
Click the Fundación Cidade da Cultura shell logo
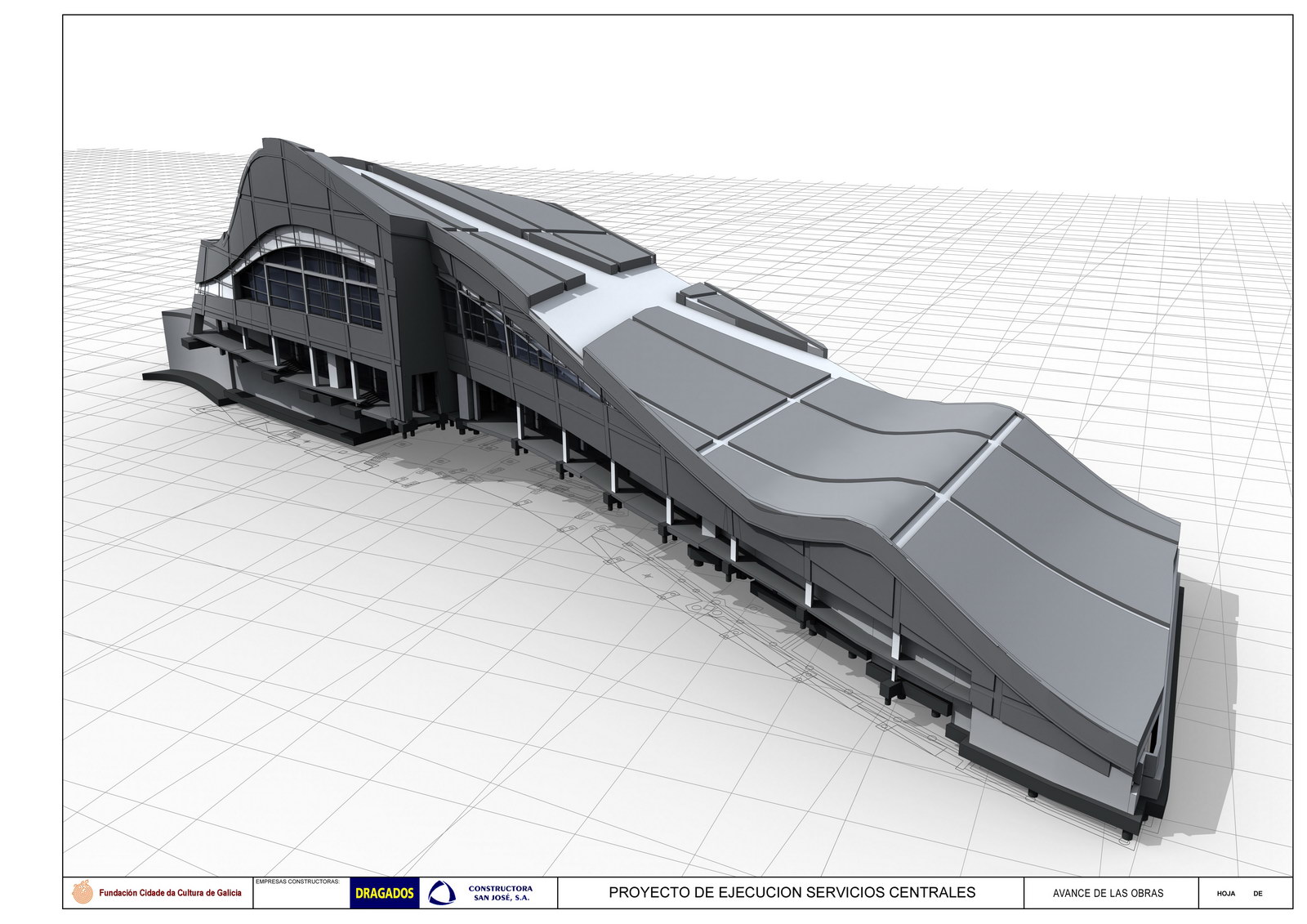[x=83, y=892]
